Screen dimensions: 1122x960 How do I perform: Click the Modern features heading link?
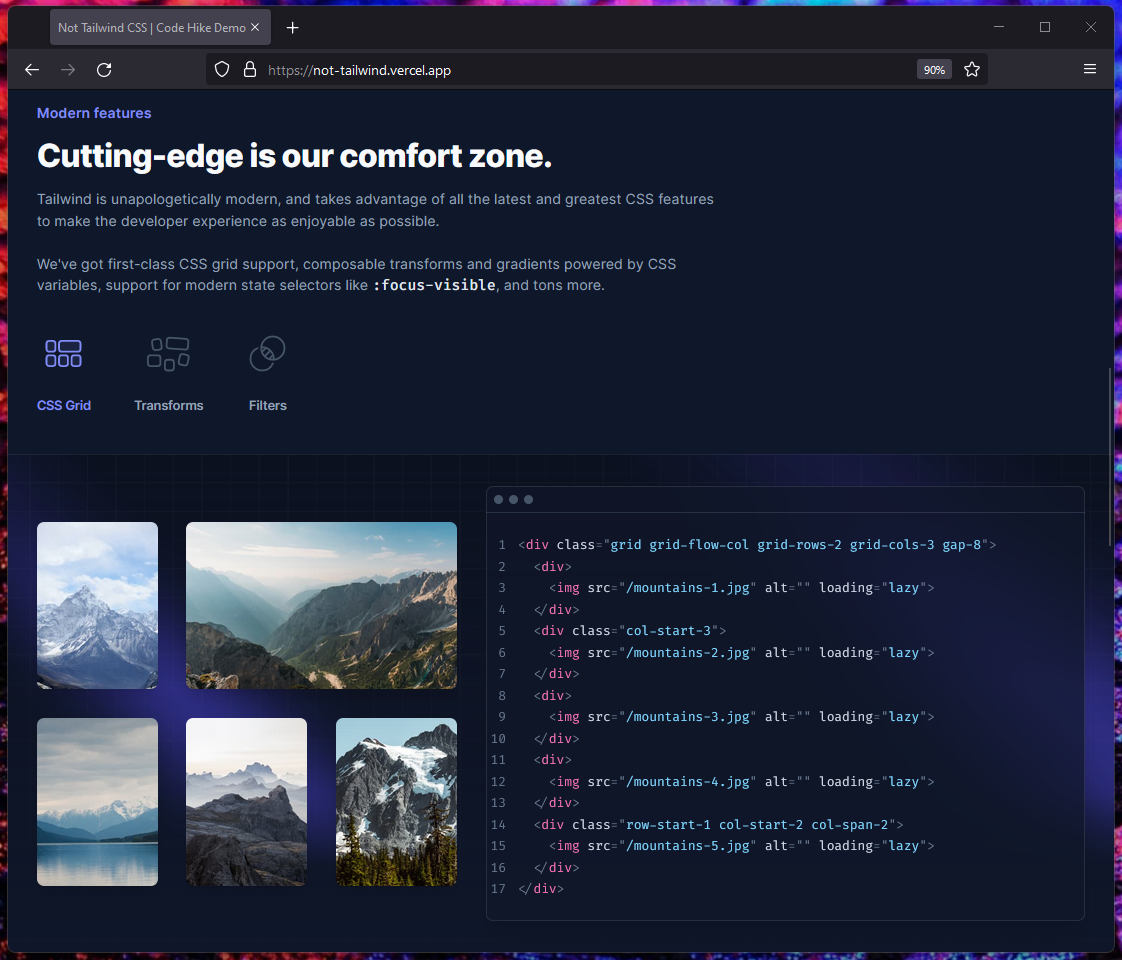pos(93,113)
